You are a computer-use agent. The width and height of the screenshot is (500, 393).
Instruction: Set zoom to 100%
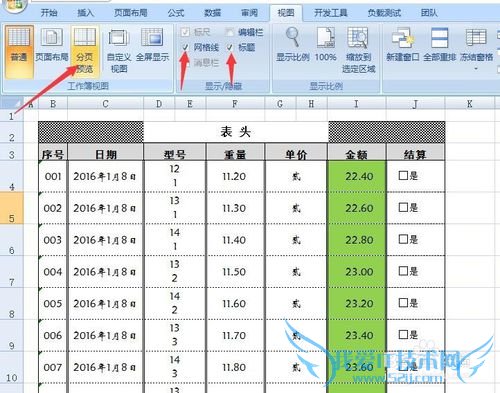(x=326, y=45)
